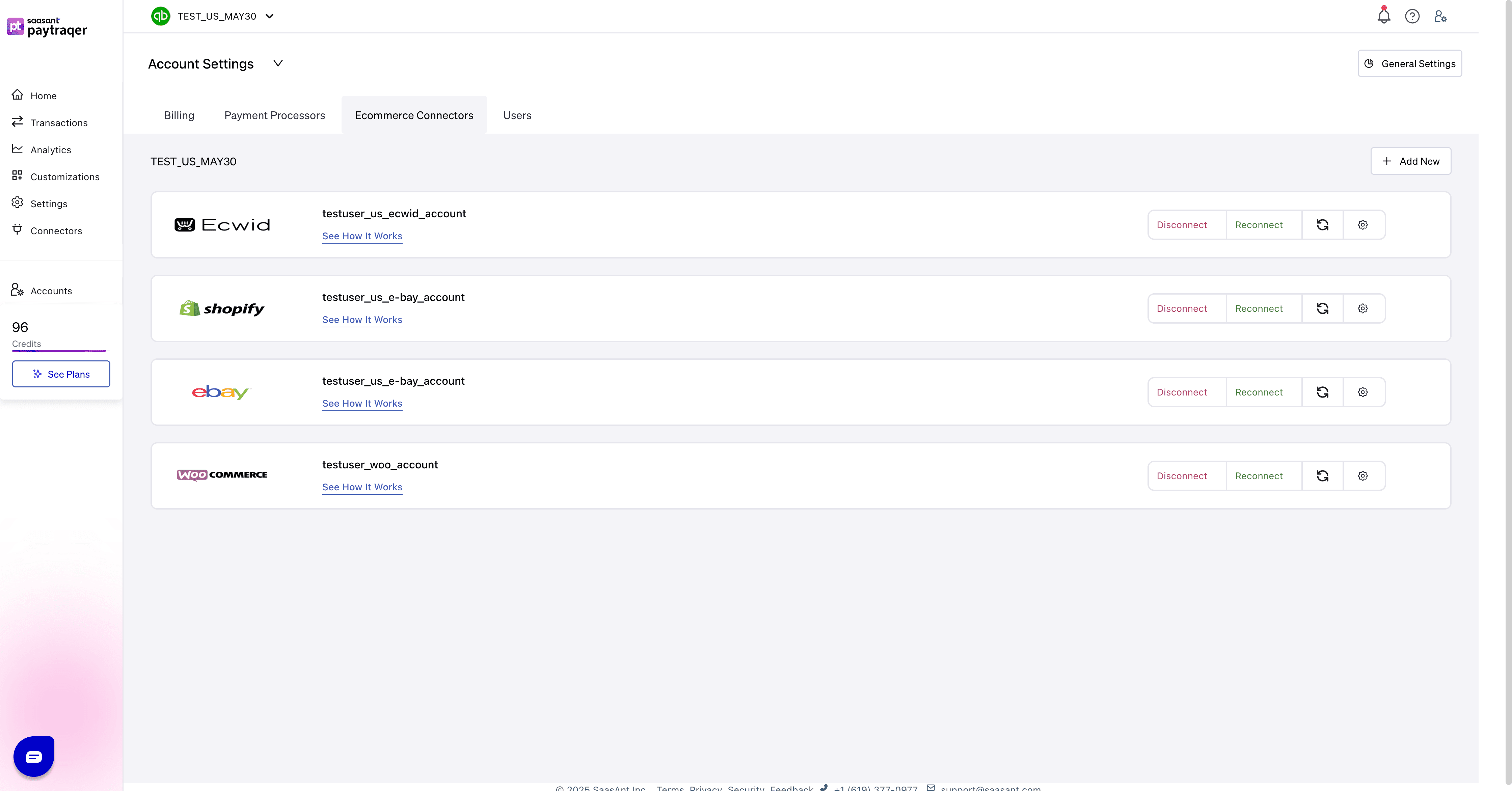1512x791 pixels.
Task: Open the Customizations sidebar icon
Action: [x=18, y=176]
